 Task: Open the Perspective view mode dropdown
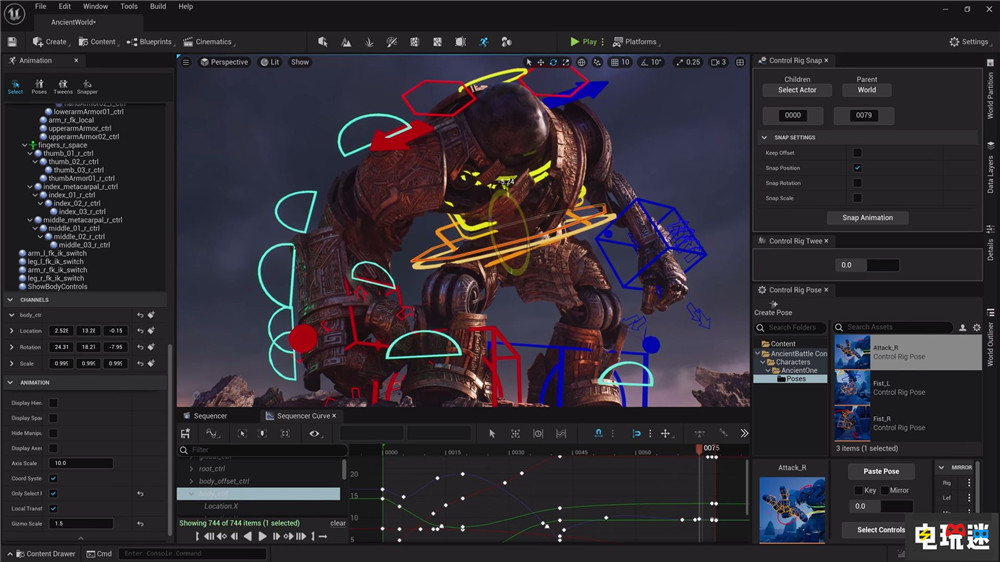[224, 62]
